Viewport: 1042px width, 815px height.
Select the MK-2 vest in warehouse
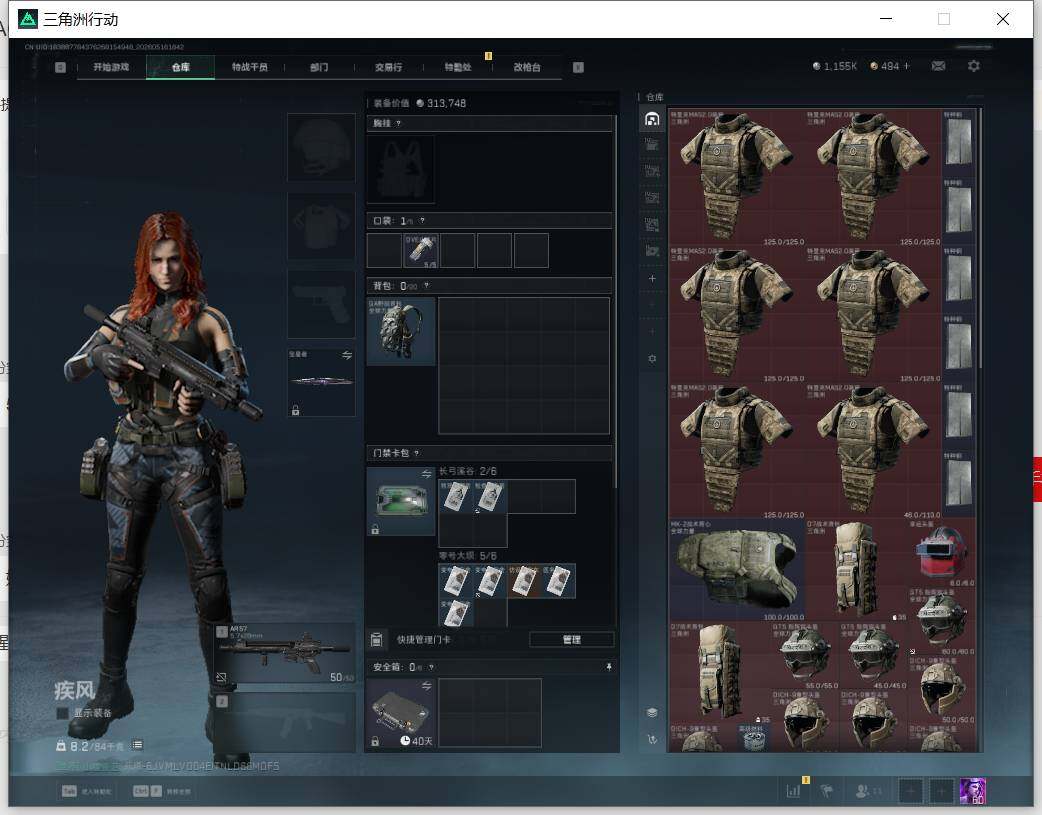point(736,571)
